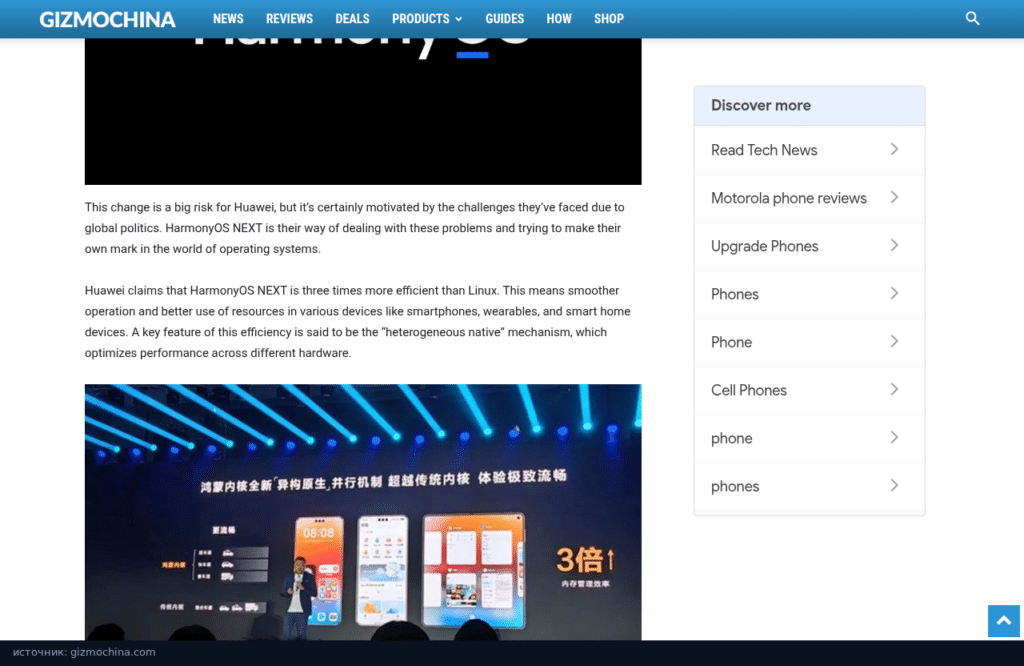Click the chevron beside Phones
Viewport: 1024px width, 666px height.
[x=895, y=293]
